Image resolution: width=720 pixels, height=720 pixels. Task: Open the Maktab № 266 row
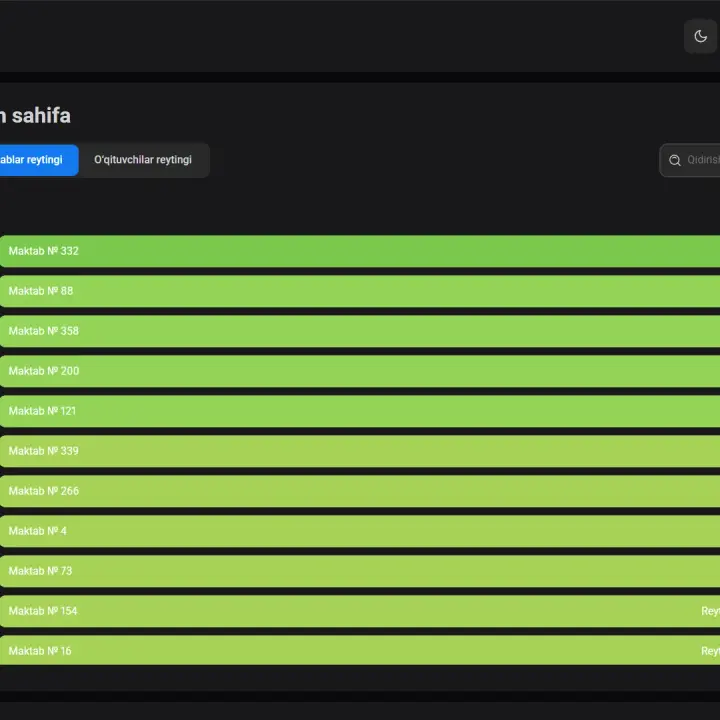coord(360,491)
